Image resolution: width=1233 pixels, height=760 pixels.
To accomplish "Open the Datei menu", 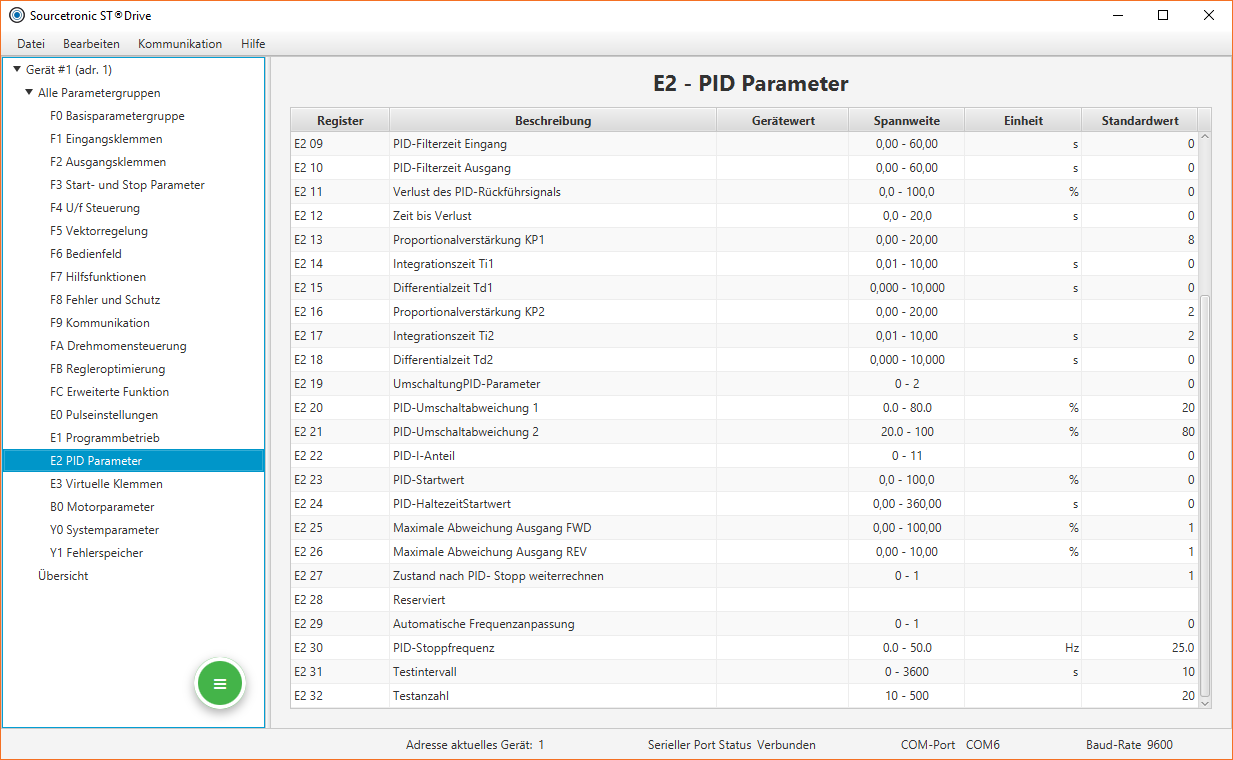I will click(x=31, y=44).
